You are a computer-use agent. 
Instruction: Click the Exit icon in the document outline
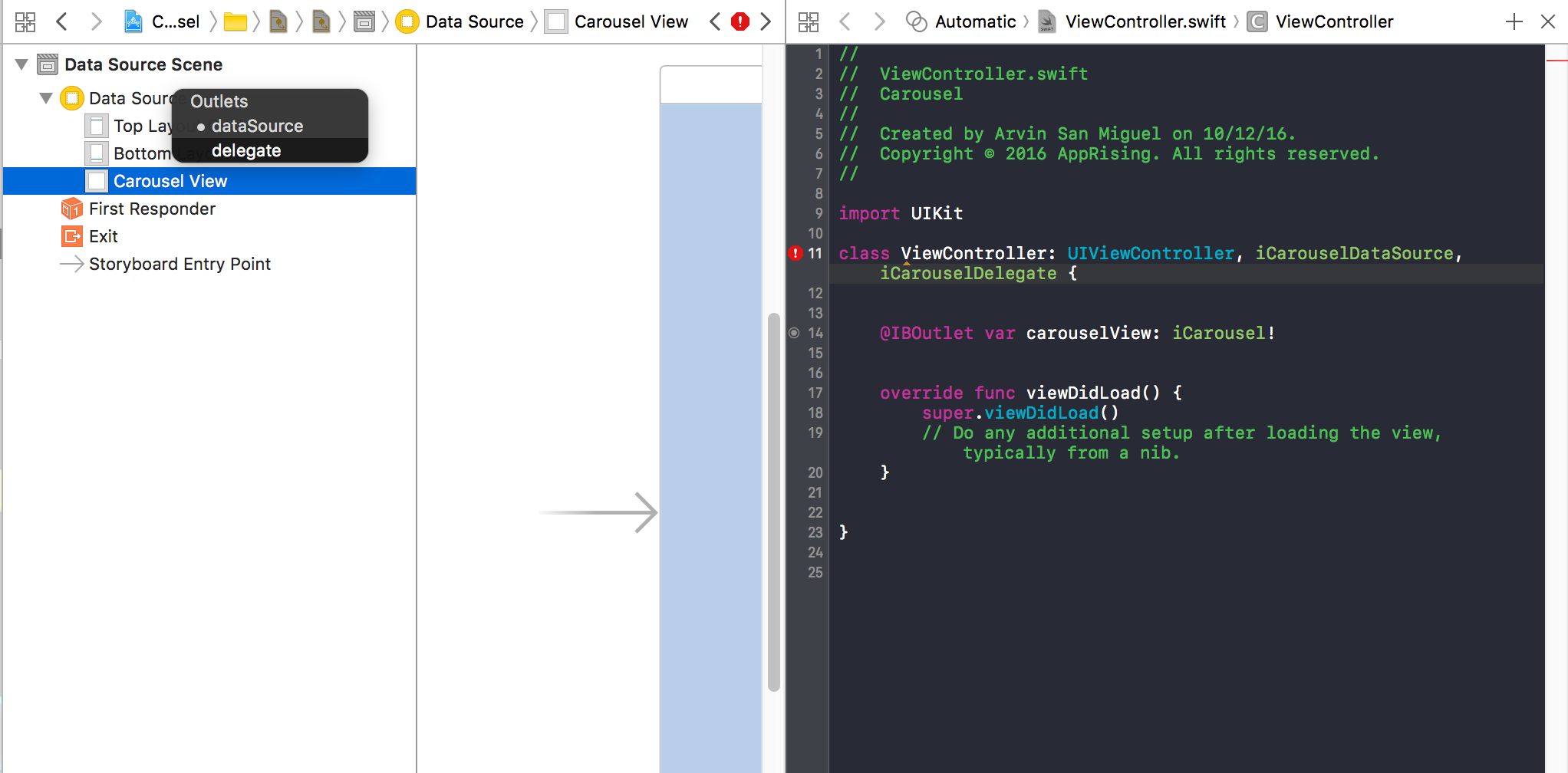click(x=71, y=235)
